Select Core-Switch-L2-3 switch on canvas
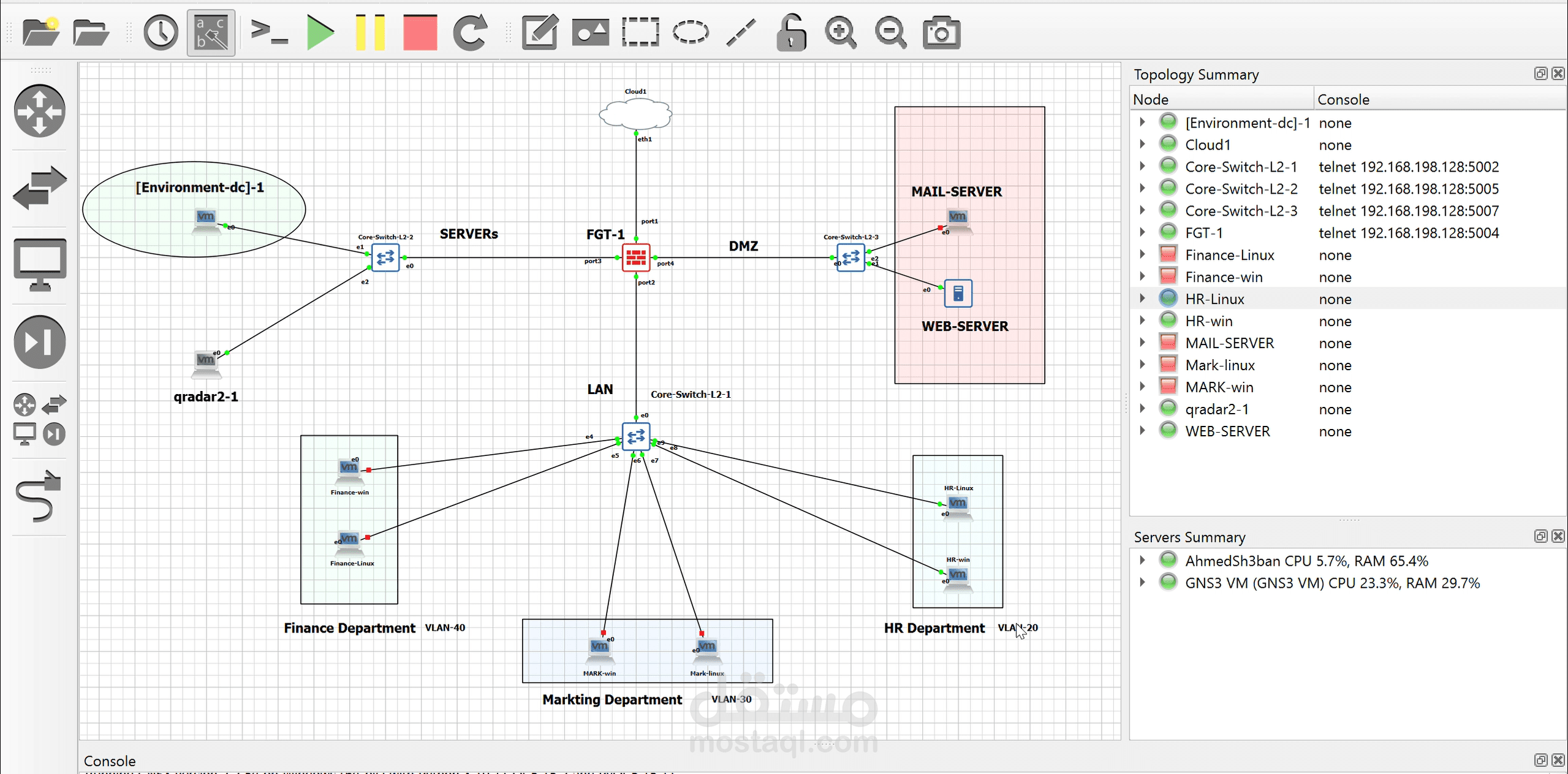Viewport: 1568px width, 774px height. 850,257
